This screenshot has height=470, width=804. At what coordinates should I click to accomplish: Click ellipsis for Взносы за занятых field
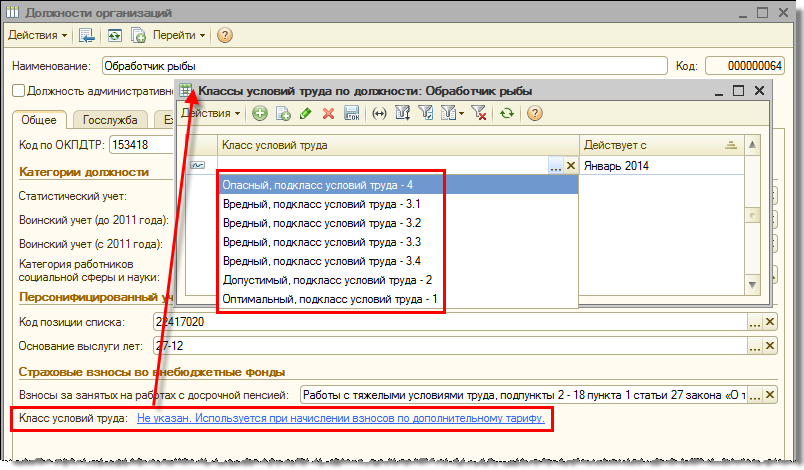754,395
